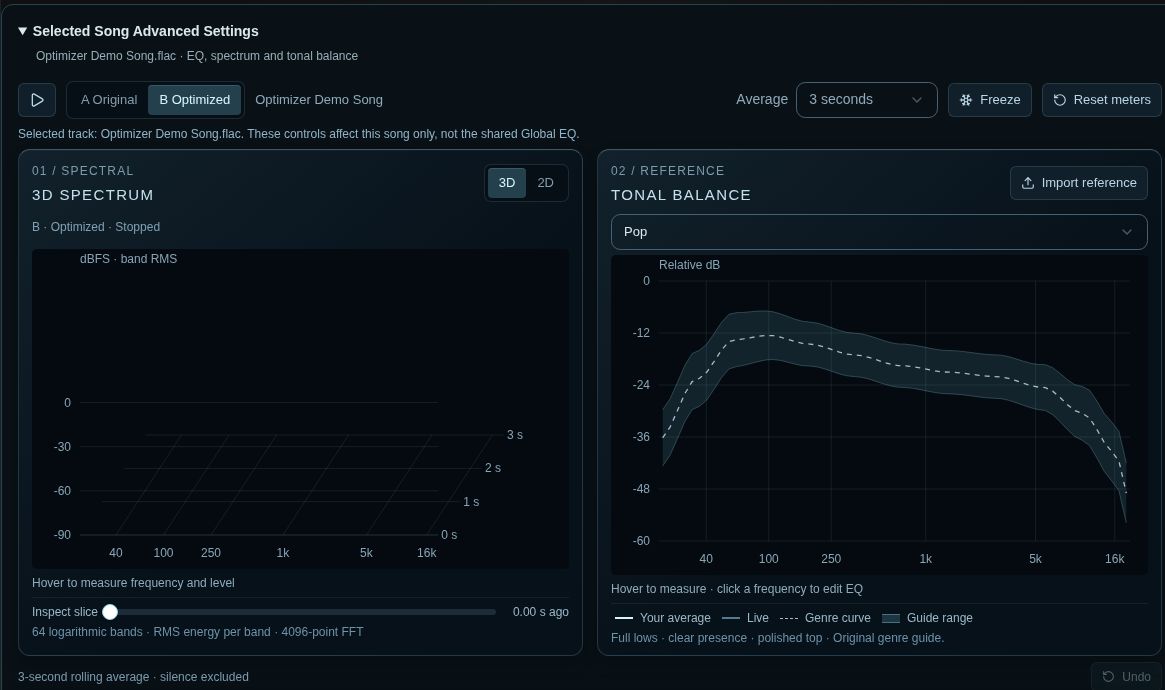Screen dimensions: 1165x690
Task: Open the Average 3 seconds dropdown
Action: [x=866, y=100]
